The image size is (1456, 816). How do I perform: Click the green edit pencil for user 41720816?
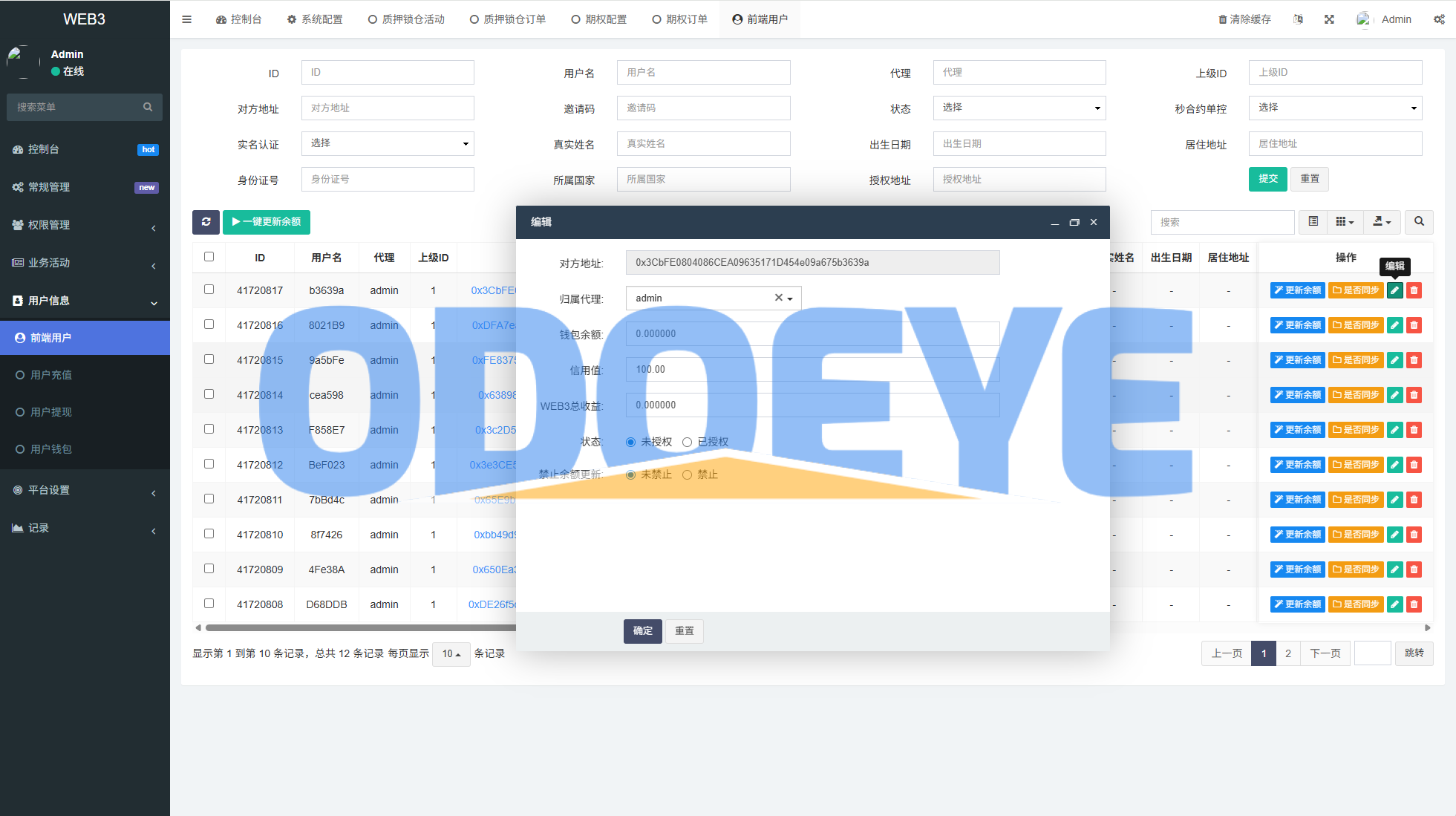1394,325
